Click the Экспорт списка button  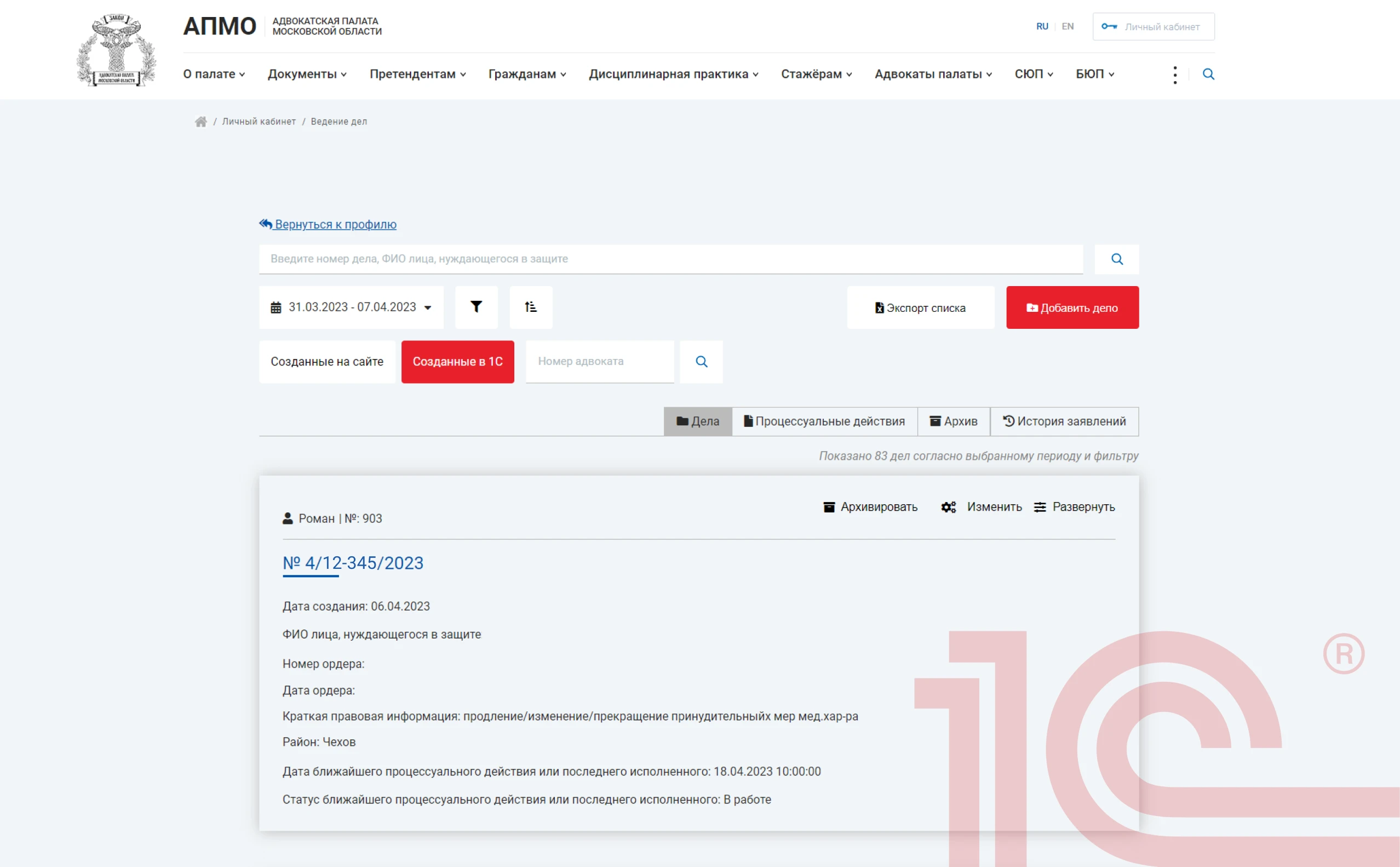tap(920, 307)
